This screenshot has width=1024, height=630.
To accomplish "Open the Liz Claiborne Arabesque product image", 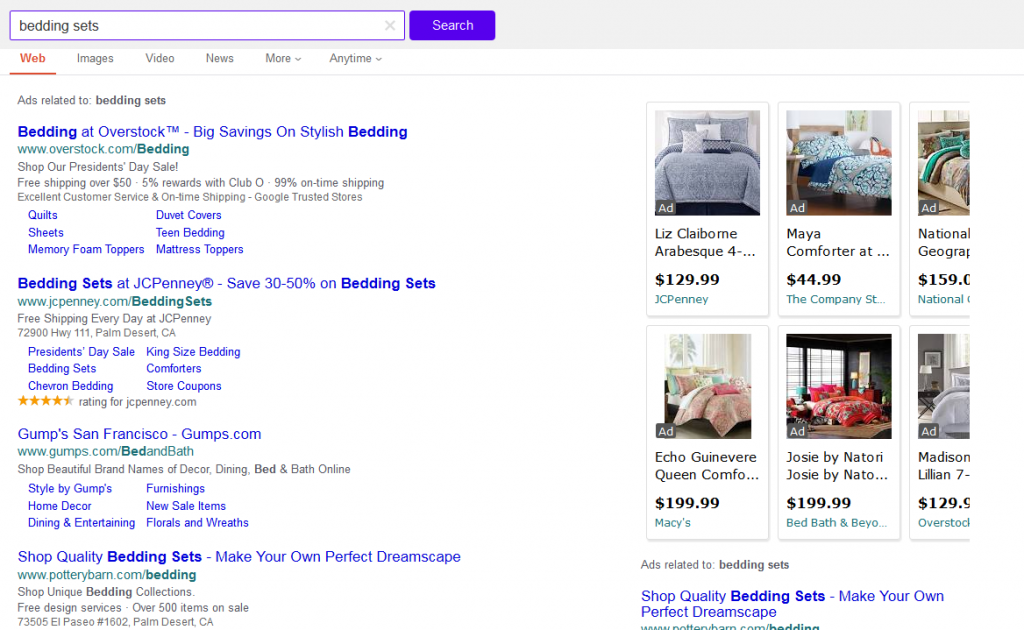I will coord(707,162).
